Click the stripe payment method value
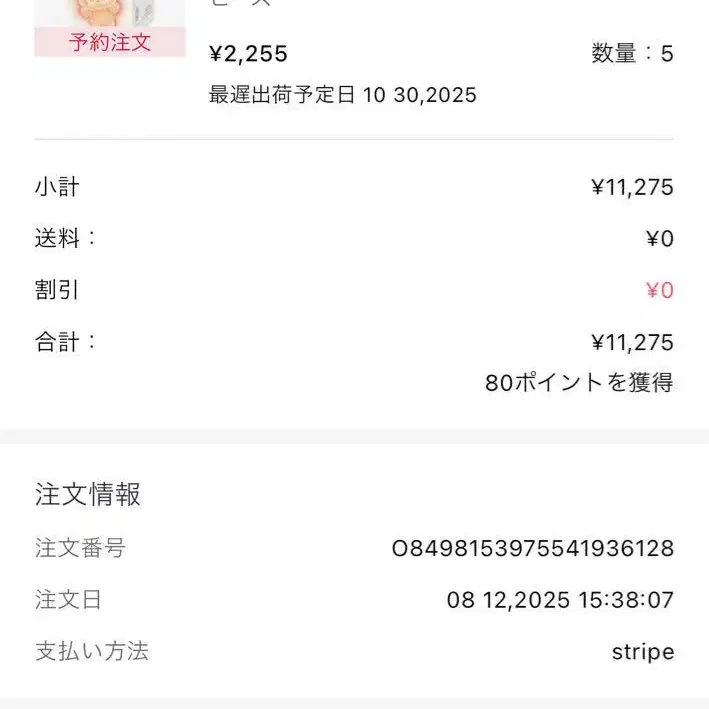The image size is (709, 709). click(643, 652)
